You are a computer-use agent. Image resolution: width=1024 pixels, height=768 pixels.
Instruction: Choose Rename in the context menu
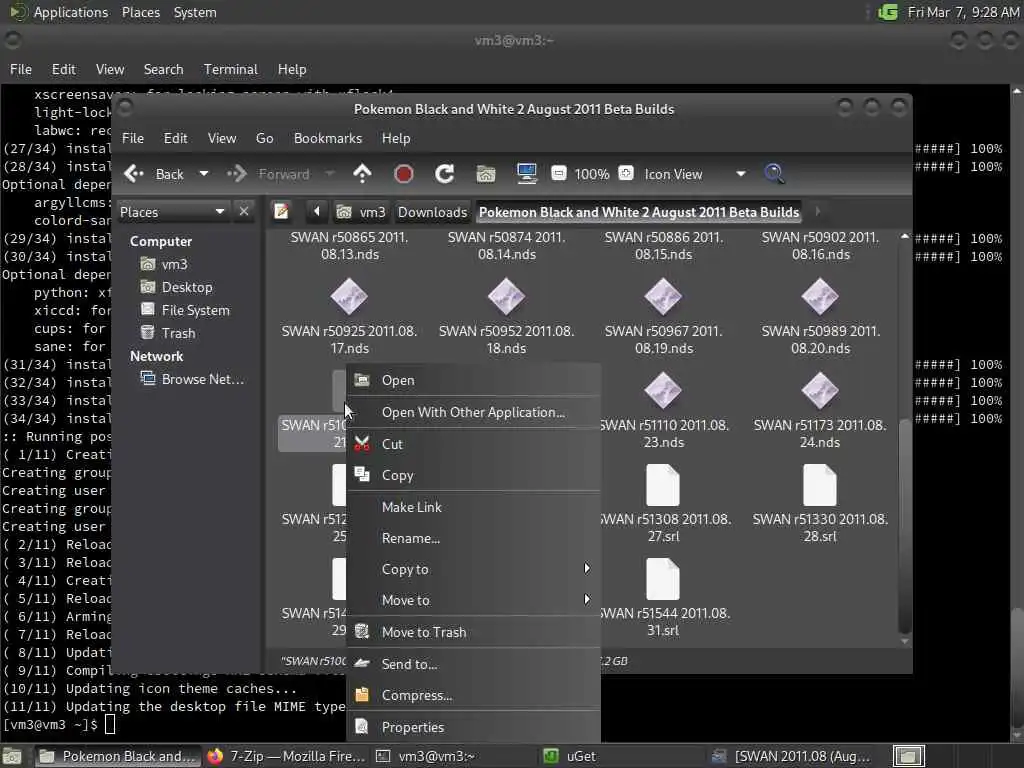473,538
